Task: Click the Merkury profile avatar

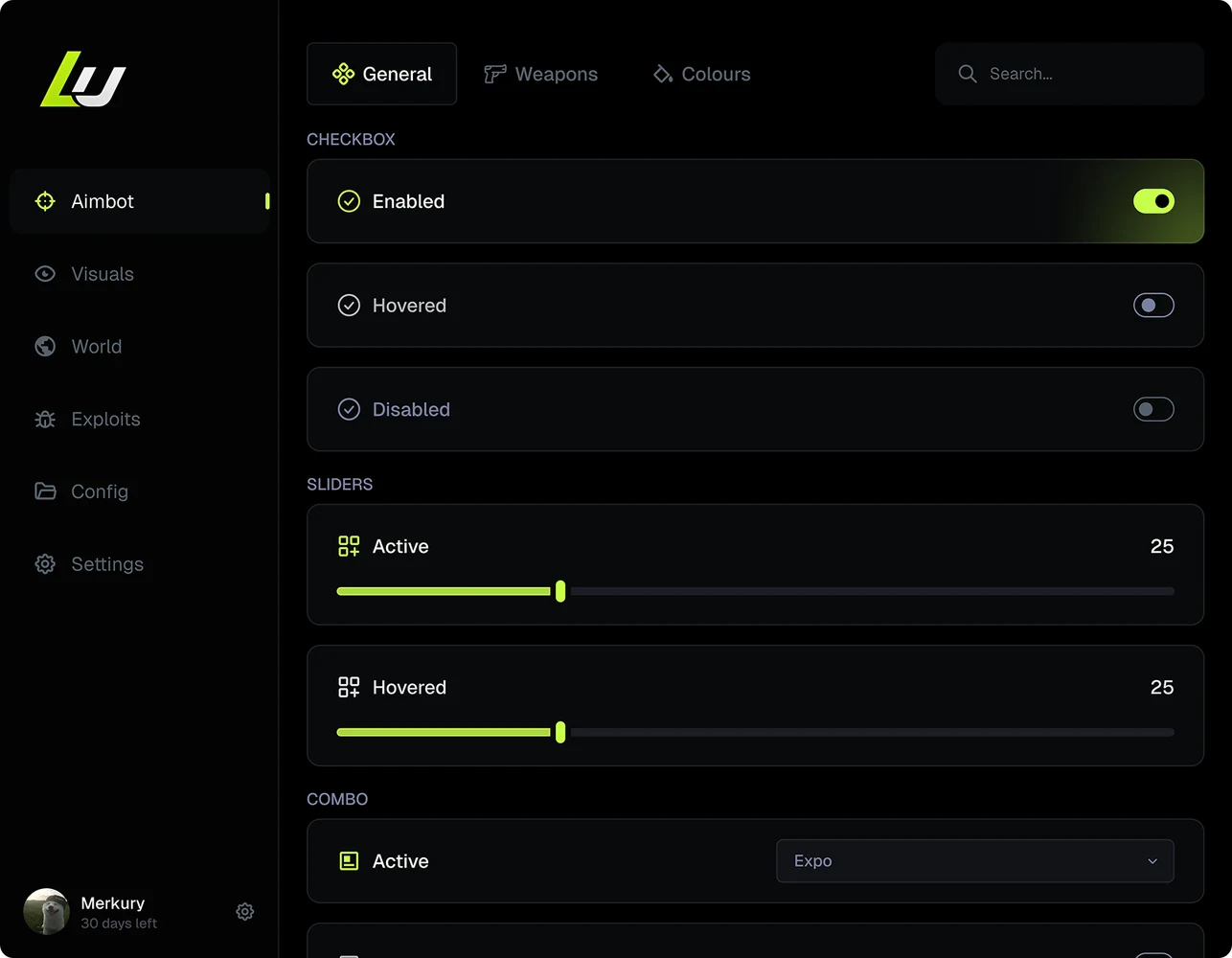Action: click(x=46, y=912)
